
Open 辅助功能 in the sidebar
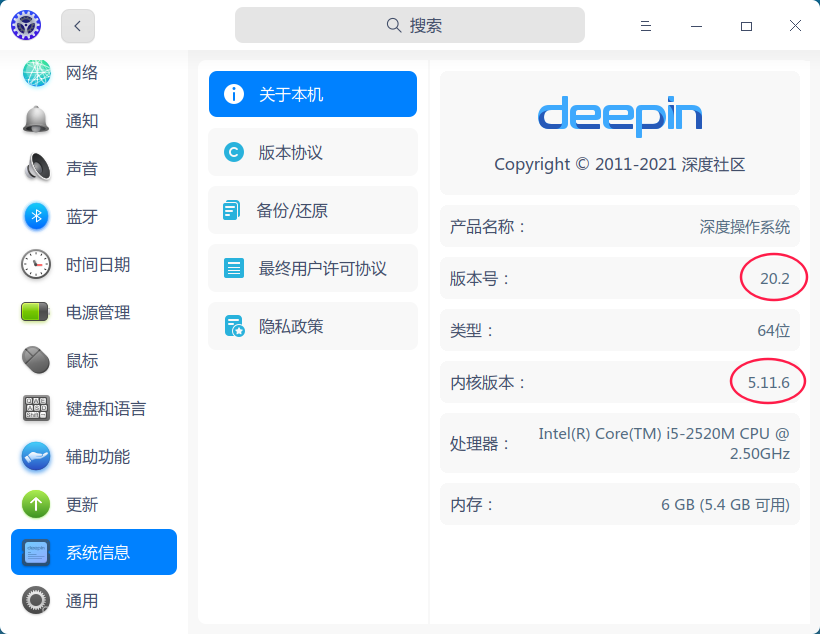tap(94, 457)
